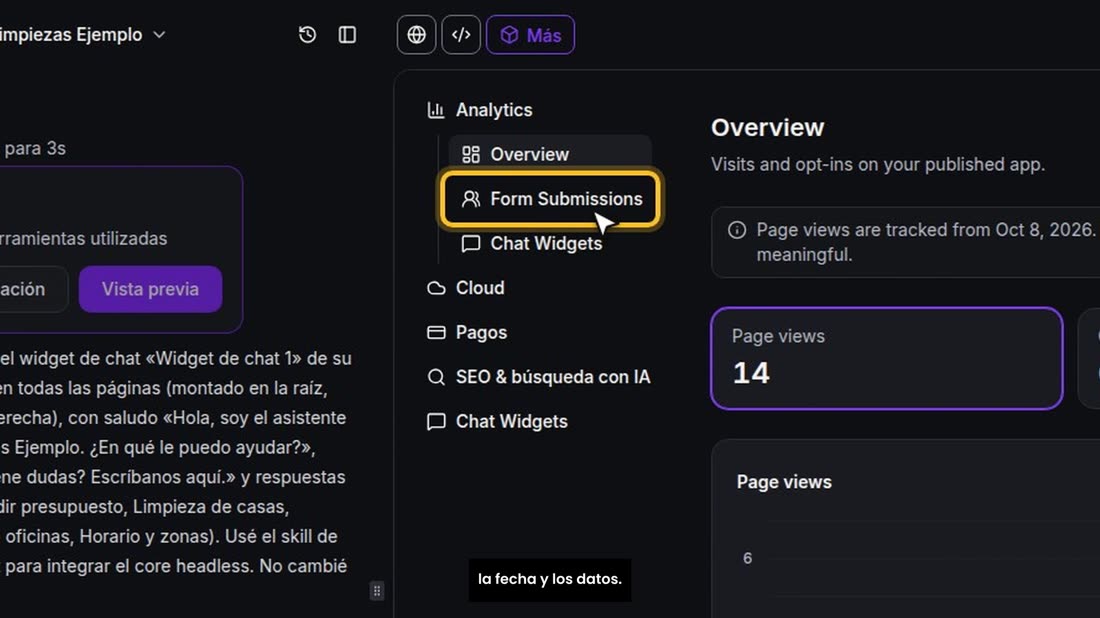Click the Analytics bar chart icon

436,110
